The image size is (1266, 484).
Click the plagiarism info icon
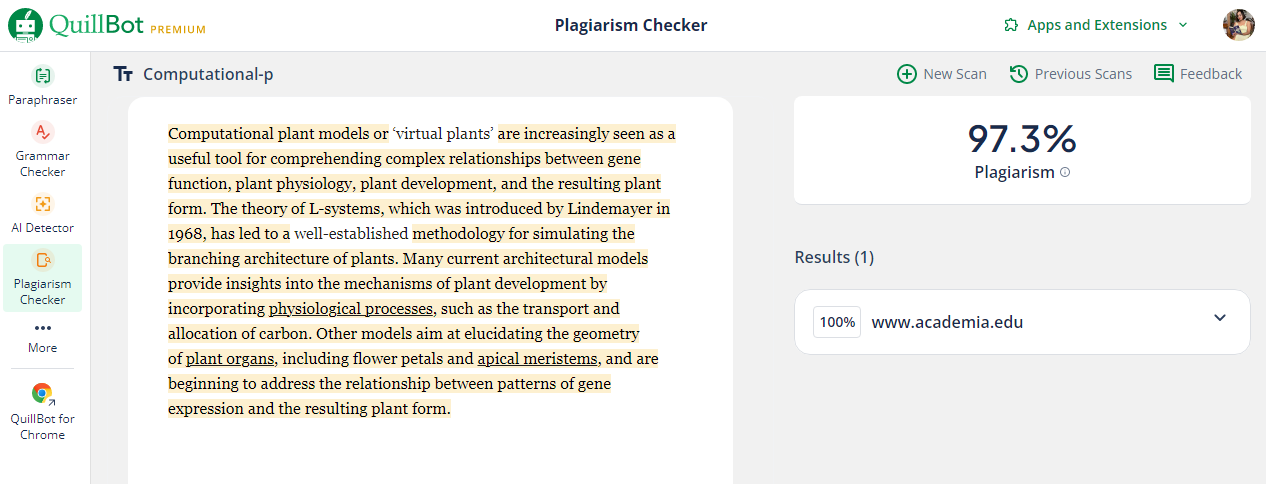pos(1065,172)
